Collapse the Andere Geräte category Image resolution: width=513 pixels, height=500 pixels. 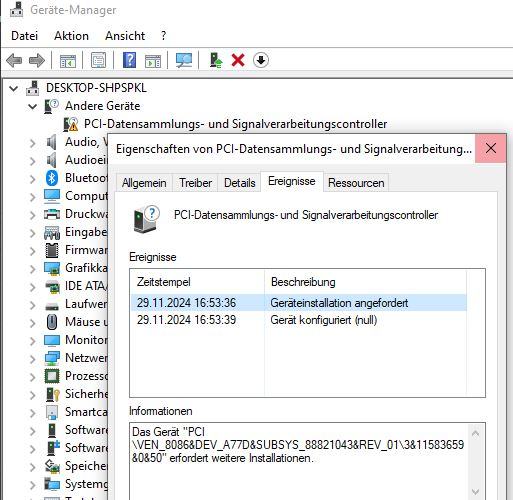point(32,106)
